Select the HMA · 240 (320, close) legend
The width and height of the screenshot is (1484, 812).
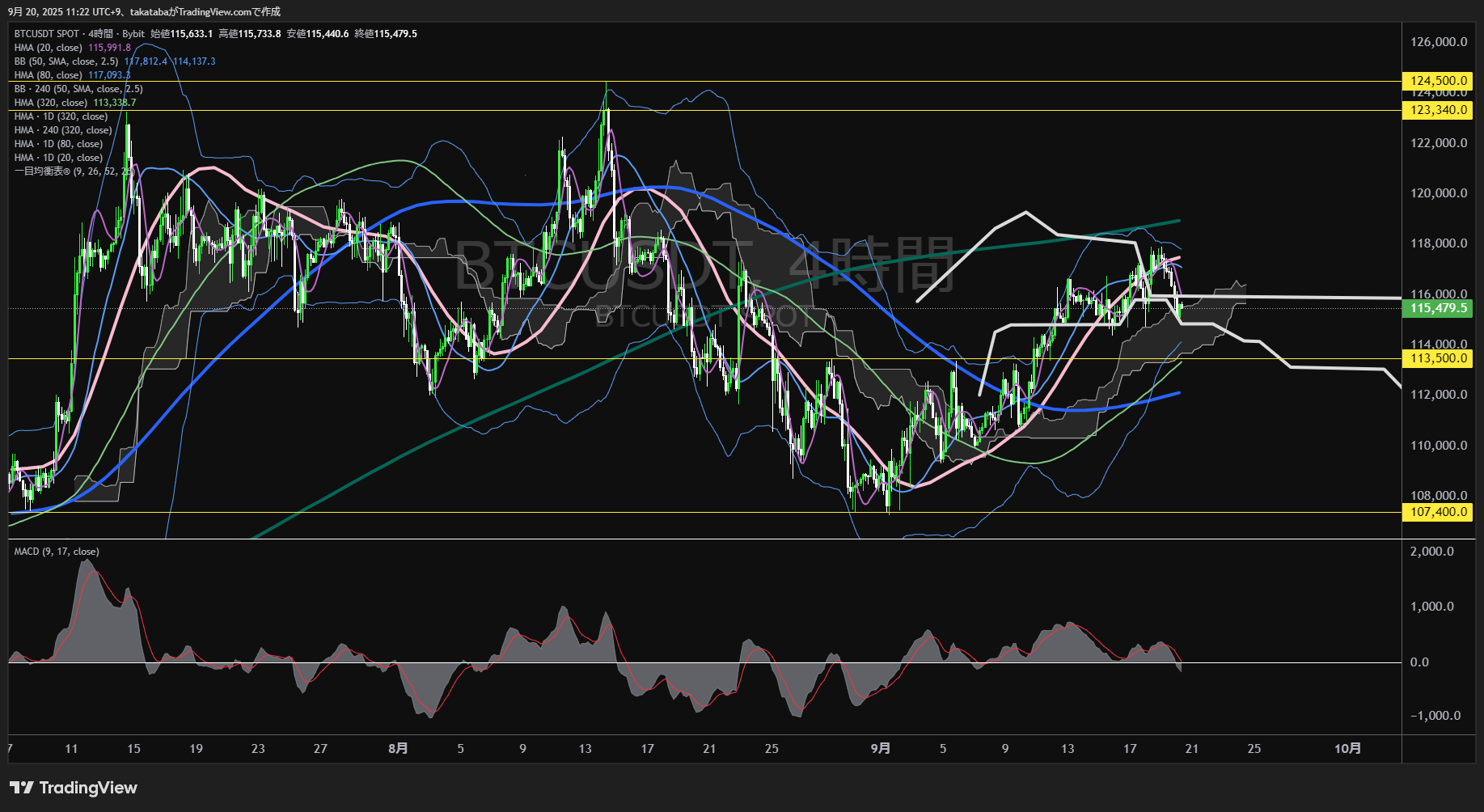coord(63,130)
